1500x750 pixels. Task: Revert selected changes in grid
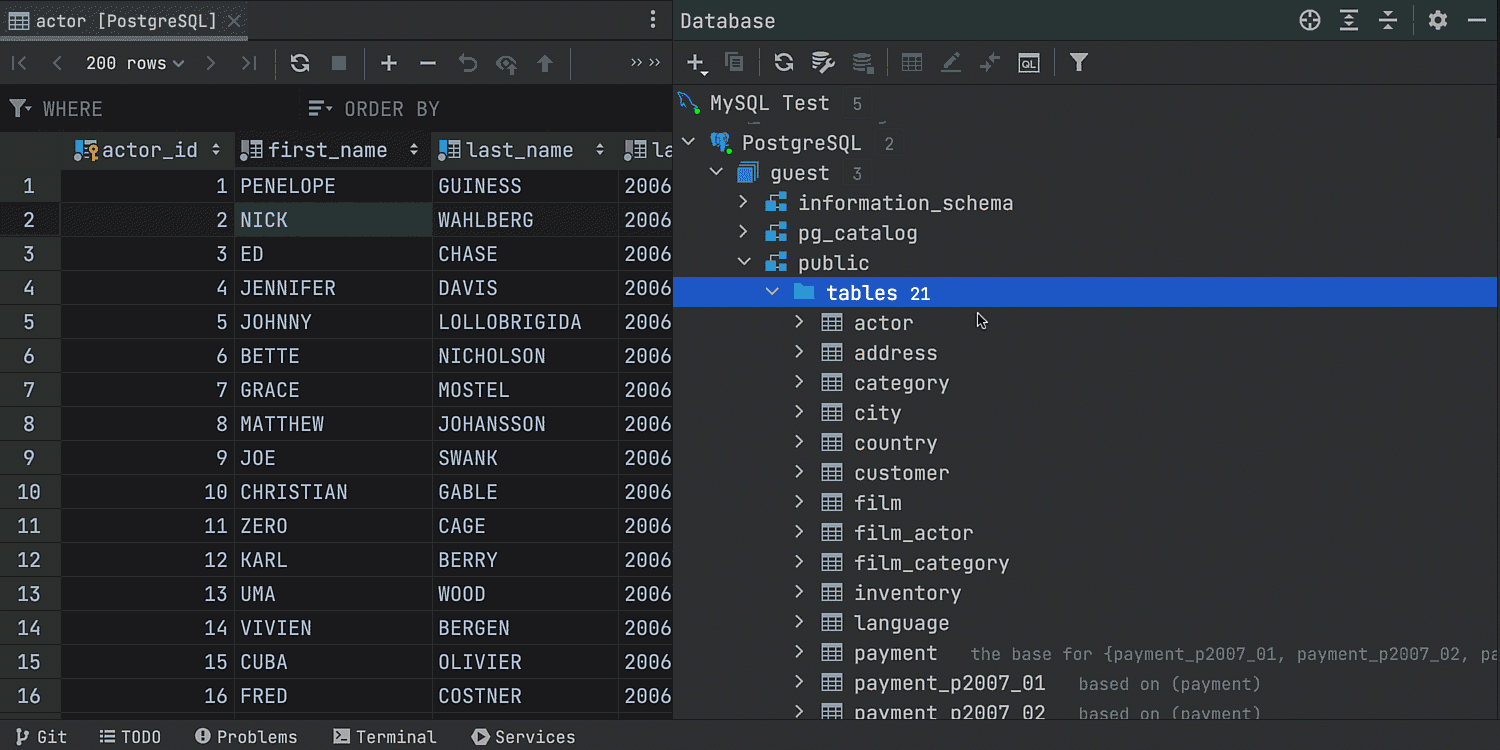[468, 63]
